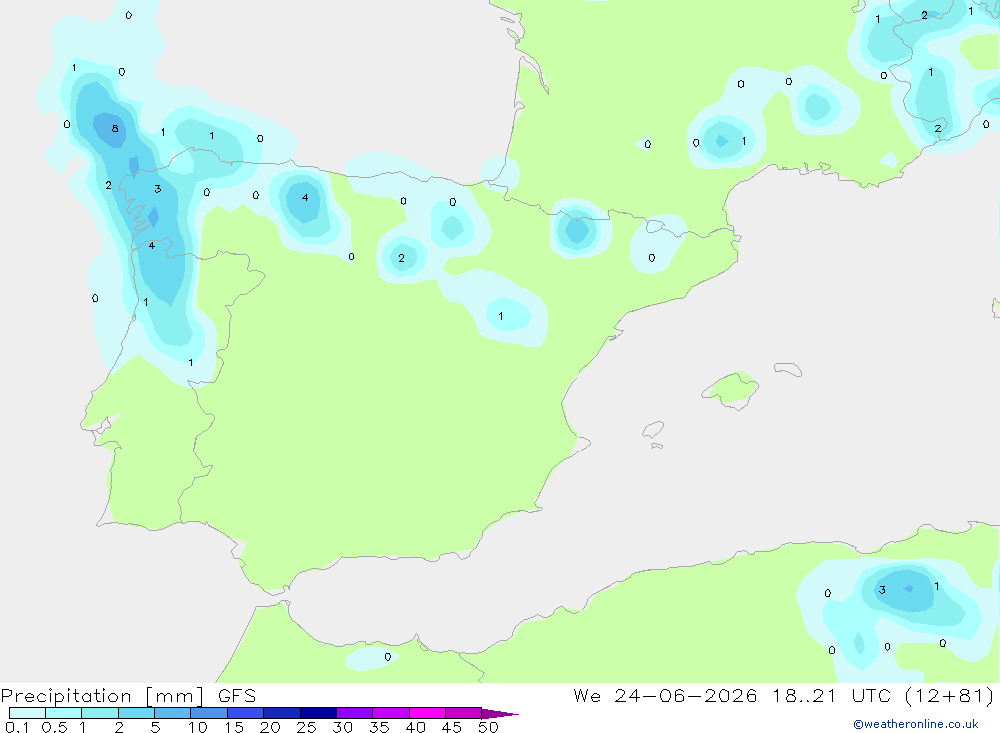Screen dimensions: 1000x733
Task: Click the above-50 mm arrow tip of legend
Action: click(x=499, y=714)
